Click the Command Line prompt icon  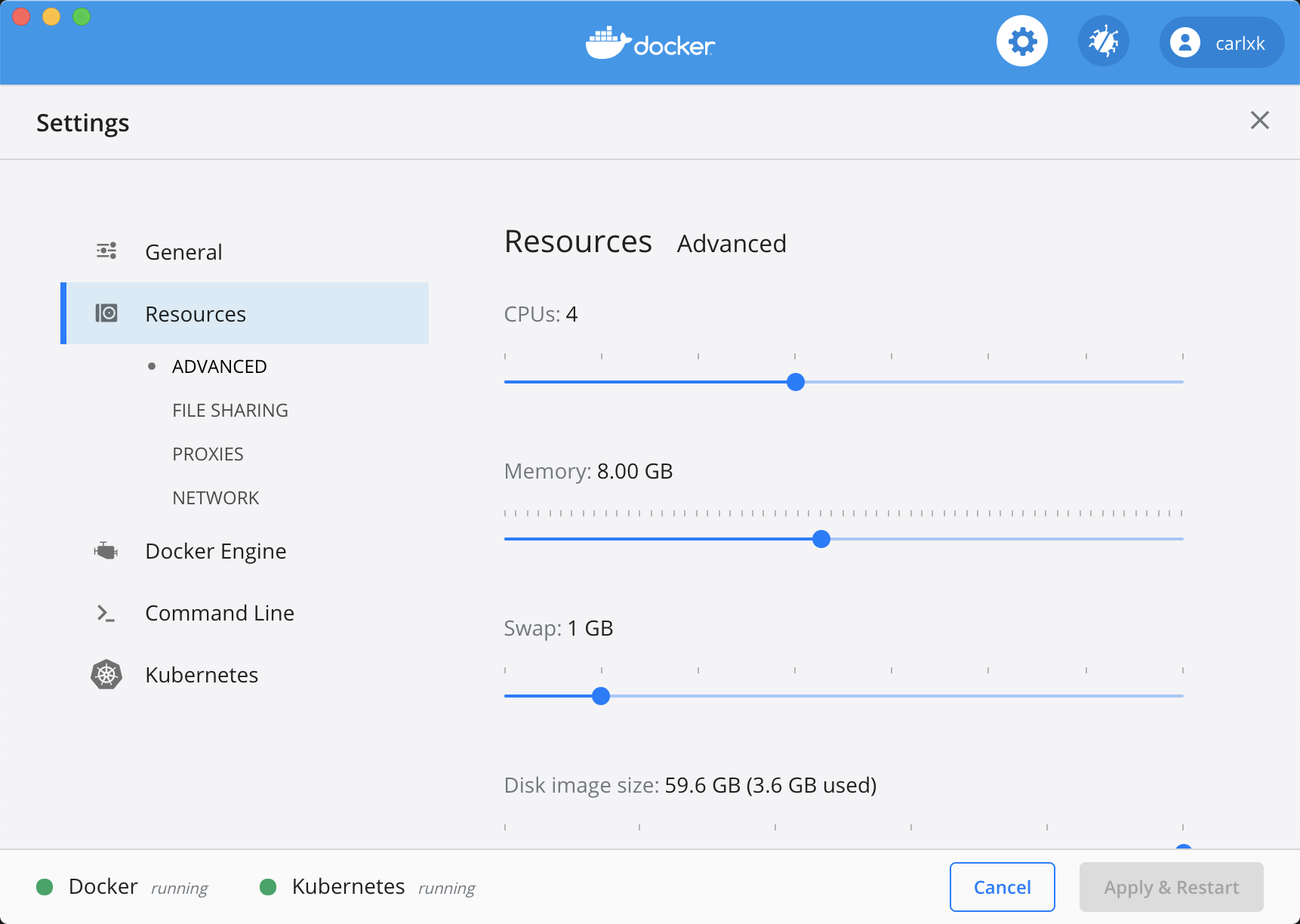pos(106,613)
